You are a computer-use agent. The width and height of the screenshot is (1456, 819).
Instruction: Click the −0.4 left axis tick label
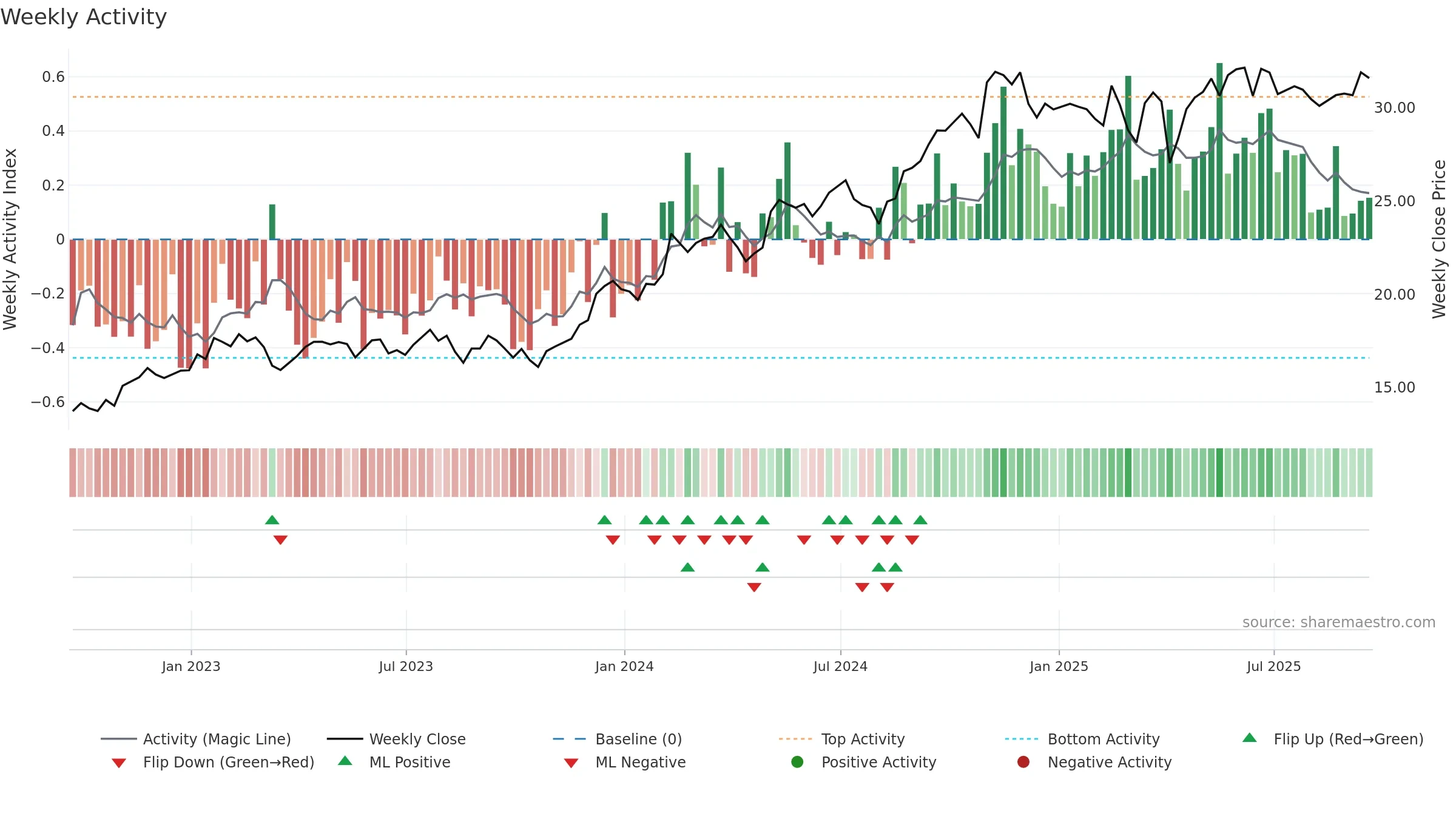pos(48,348)
